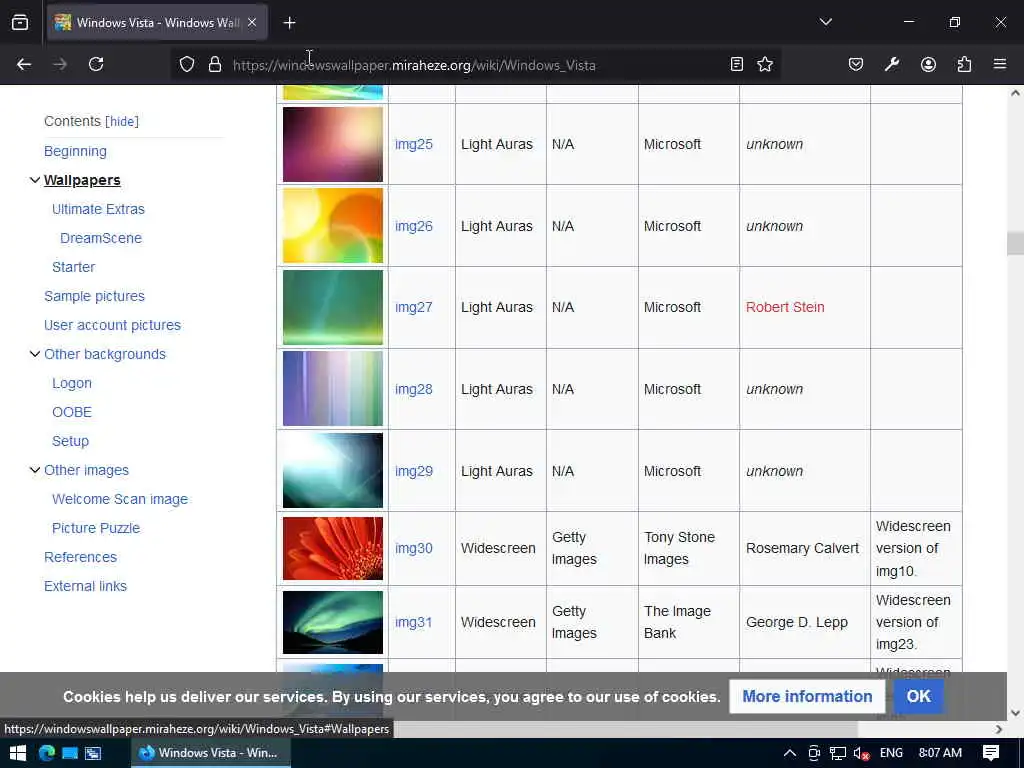This screenshot has height=768, width=1024.
Task: Open the img25 purple aura thumbnail
Action: pyautogui.click(x=333, y=144)
